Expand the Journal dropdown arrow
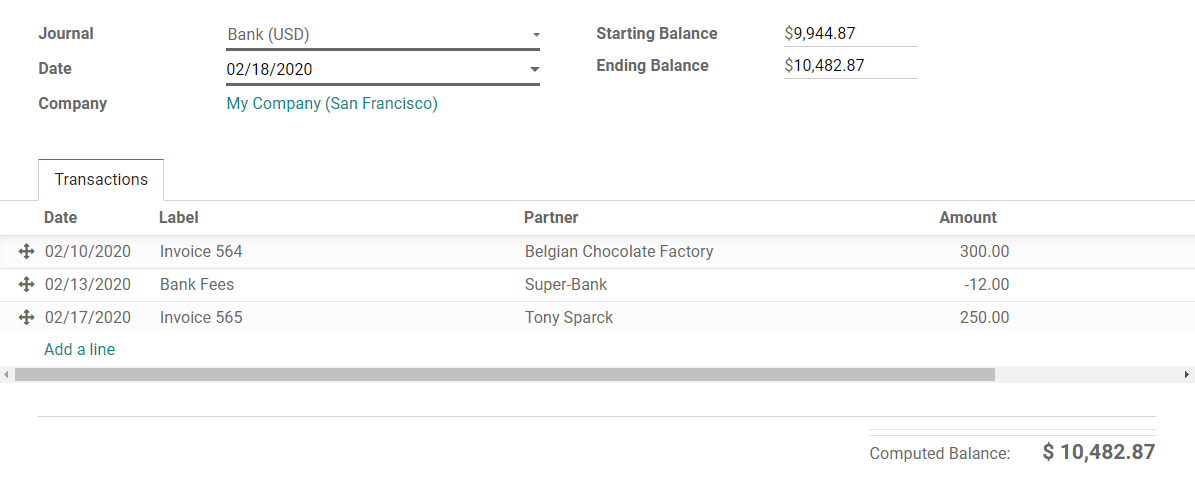This screenshot has width=1195, height=482. tap(536, 35)
